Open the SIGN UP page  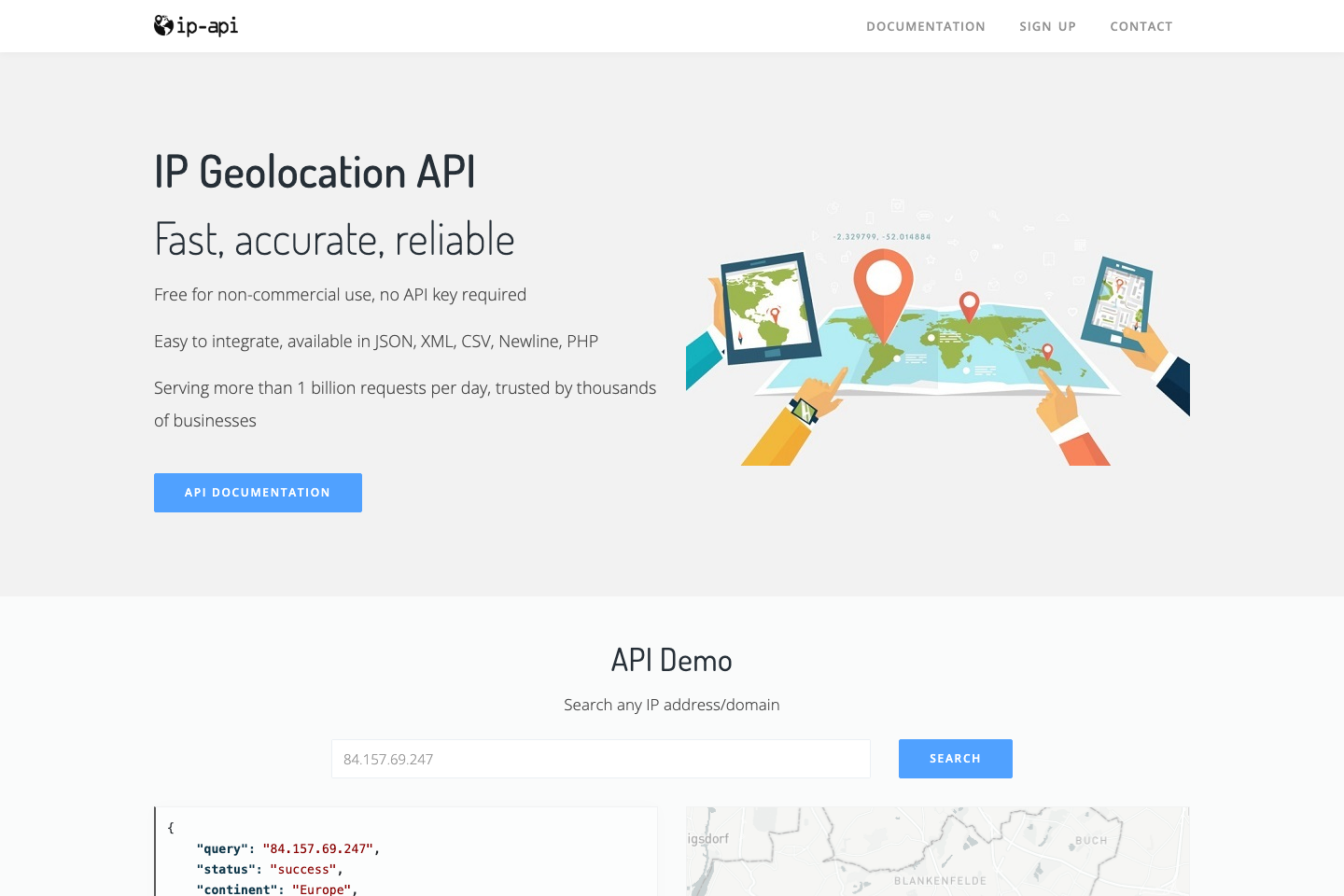coord(1047,26)
